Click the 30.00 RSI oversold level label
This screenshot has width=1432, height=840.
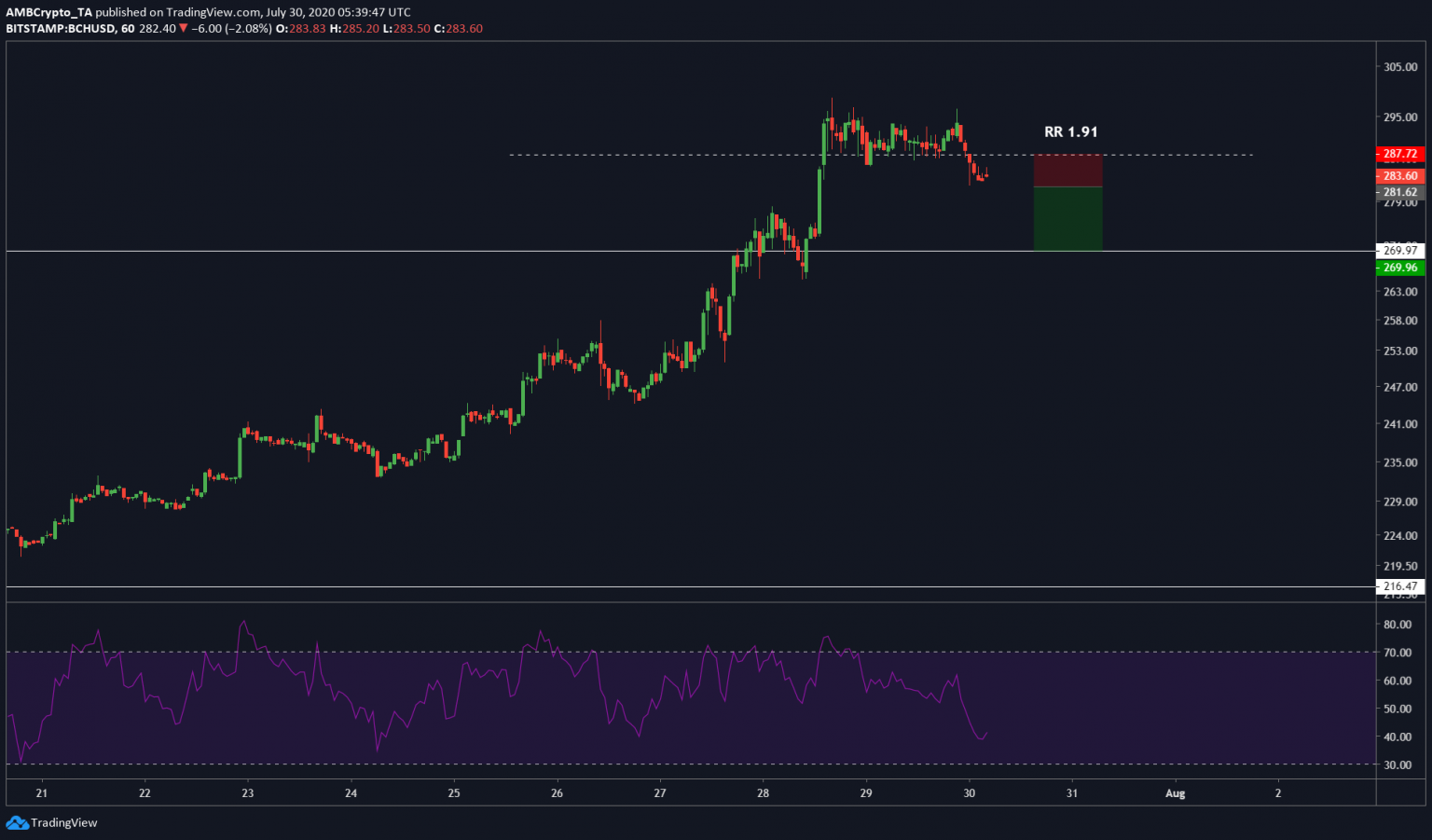[1397, 764]
